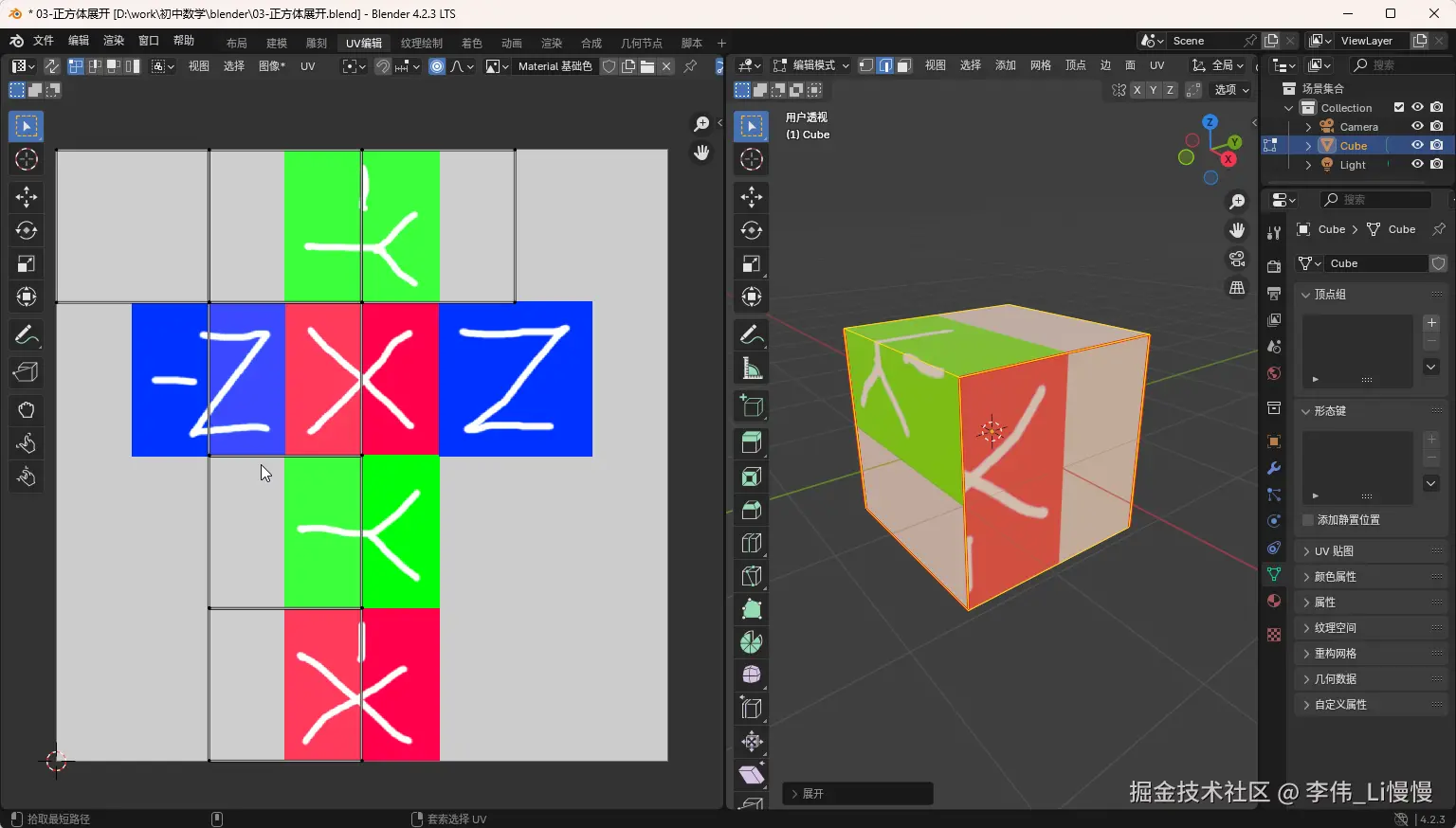Select the Scale tool in UV editor

click(x=27, y=263)
